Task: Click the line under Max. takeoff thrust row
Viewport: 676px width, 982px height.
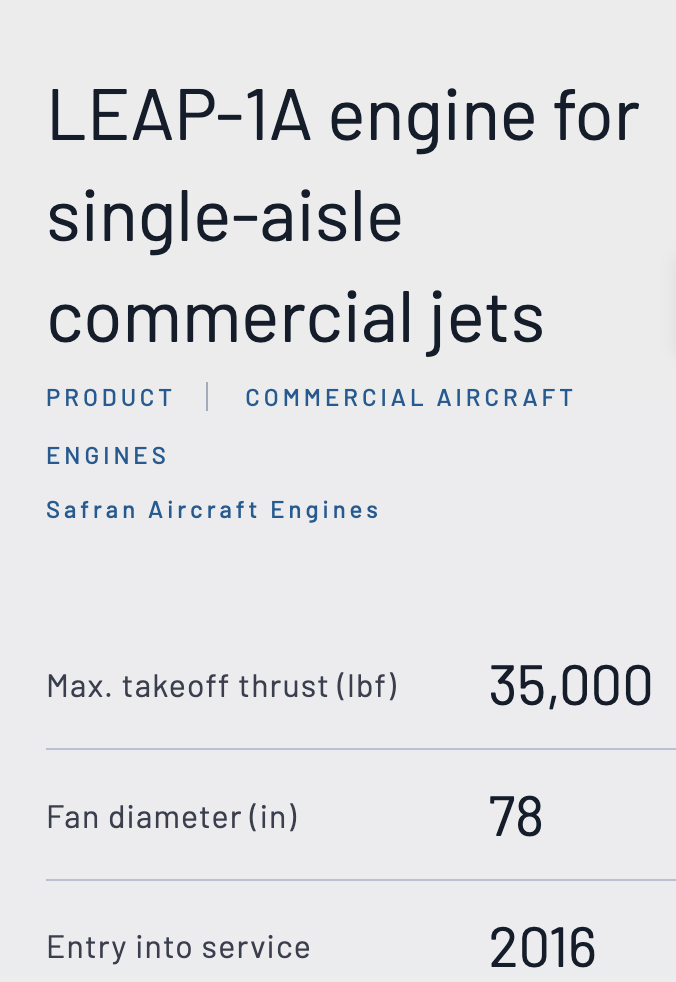Action: [361, 748]
